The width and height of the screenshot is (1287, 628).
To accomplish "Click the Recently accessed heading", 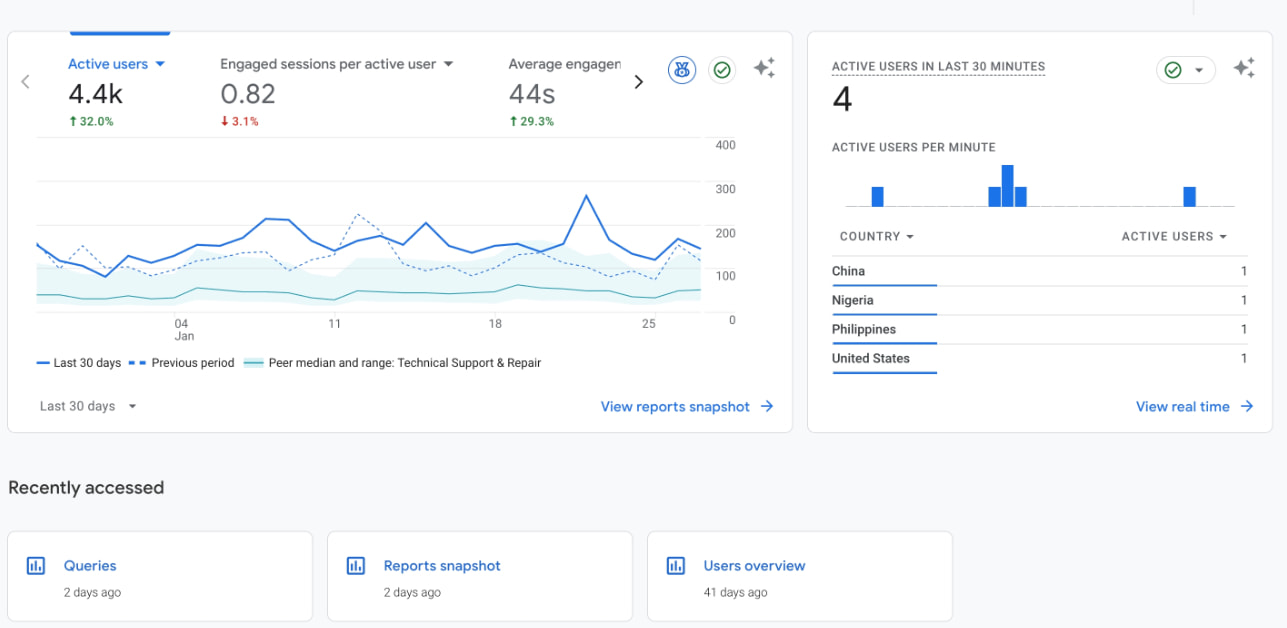I will (86, 488).
